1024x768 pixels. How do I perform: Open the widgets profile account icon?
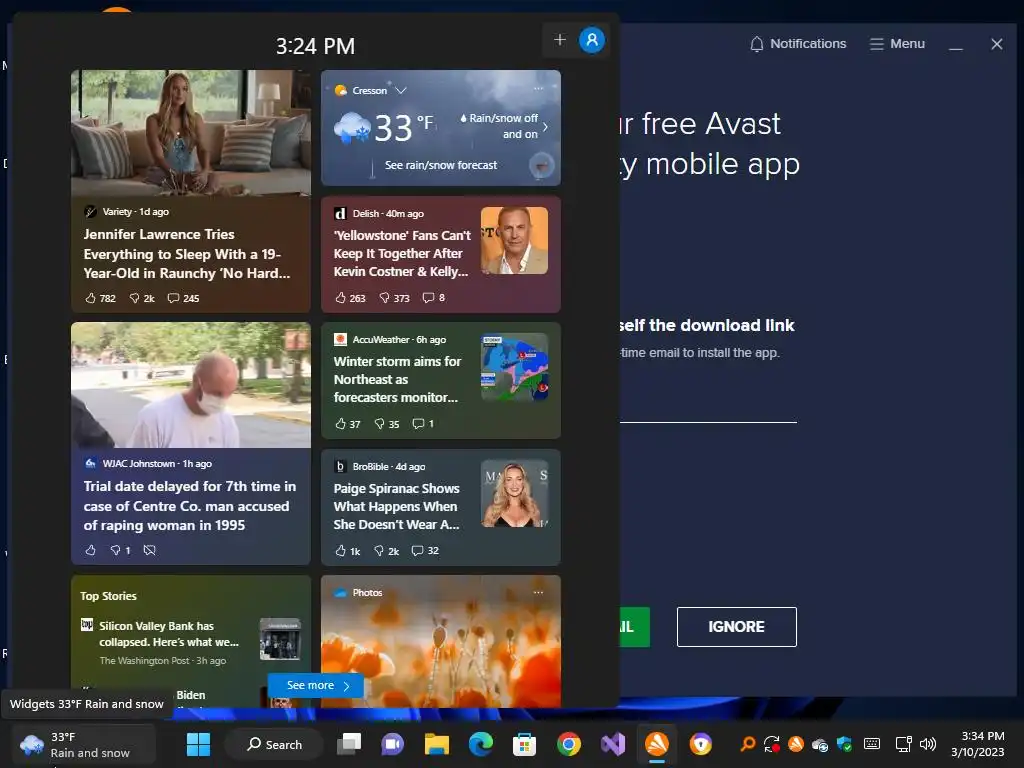click(x=592, y=40)
